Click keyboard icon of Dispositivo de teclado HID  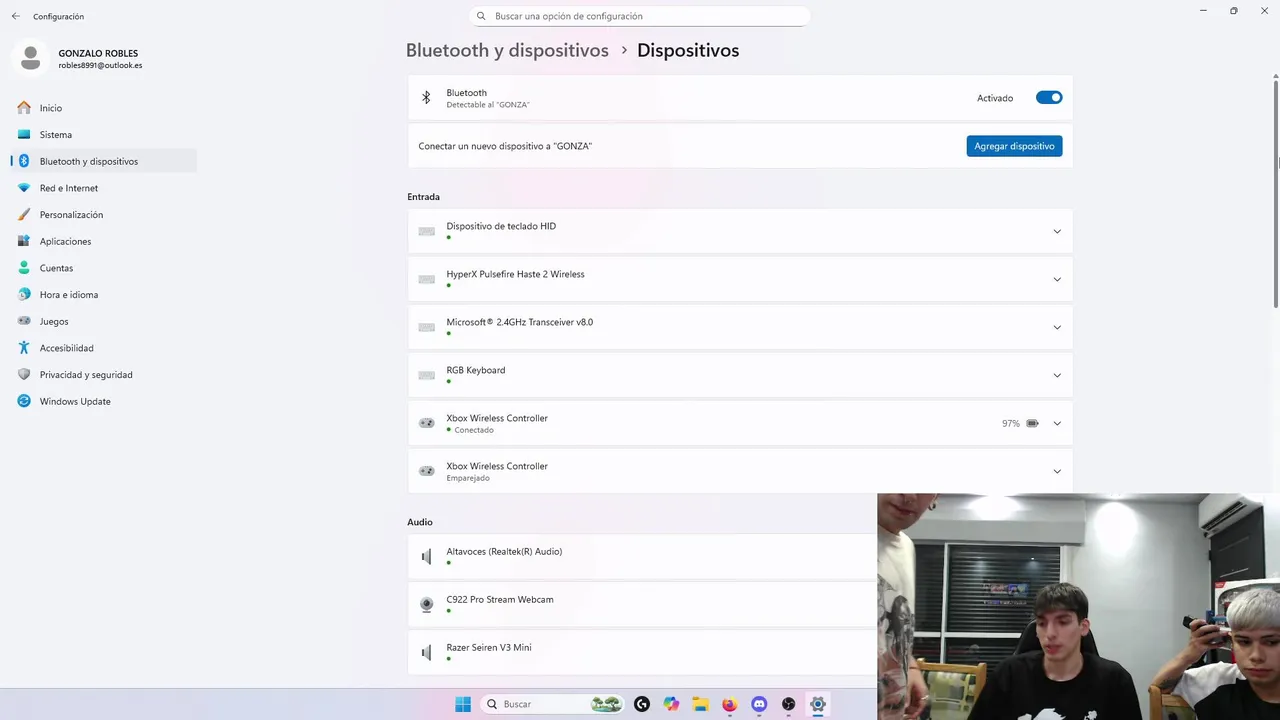tap(427, 231)
